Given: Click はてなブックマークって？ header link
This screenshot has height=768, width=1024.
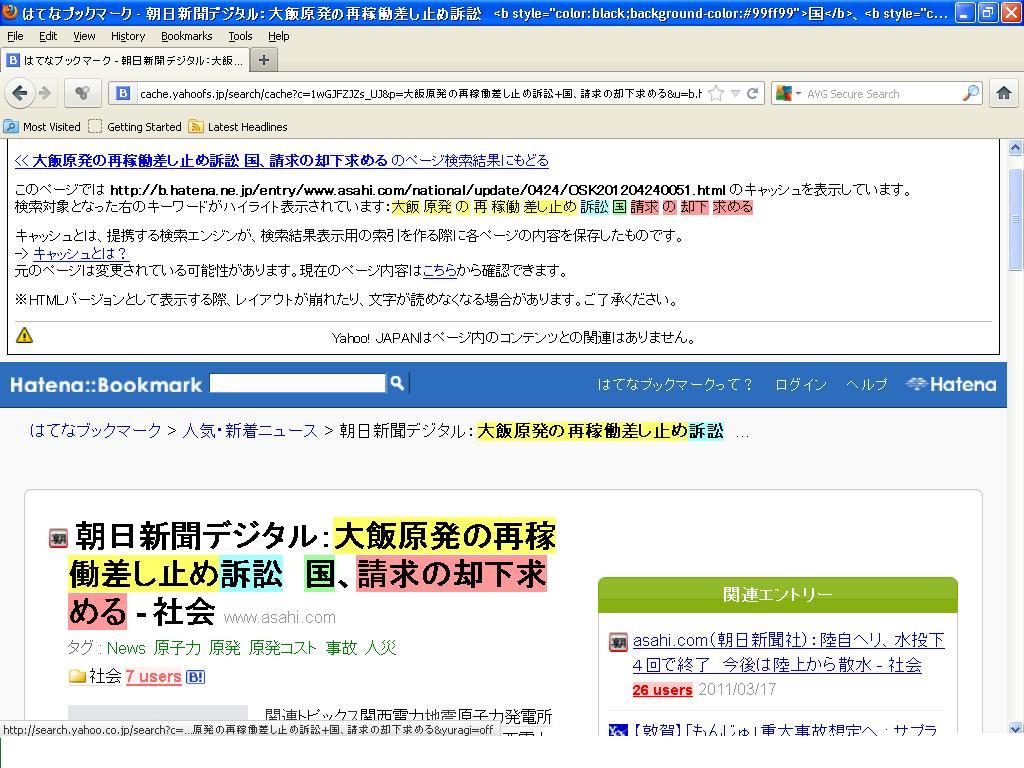Looking at the screenshot, I should [x=675, y=385].
